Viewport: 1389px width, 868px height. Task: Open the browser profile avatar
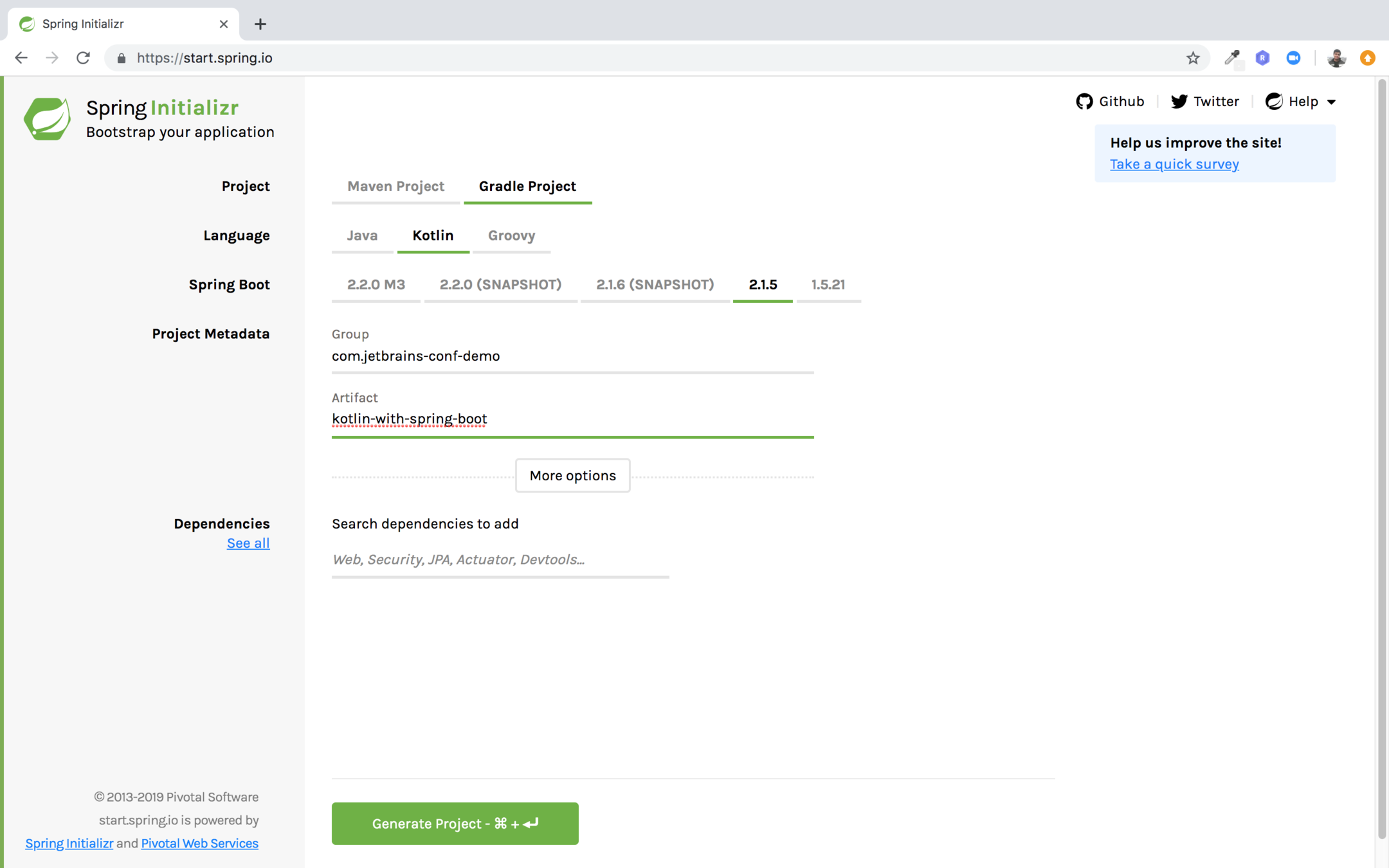(1336, 58)
